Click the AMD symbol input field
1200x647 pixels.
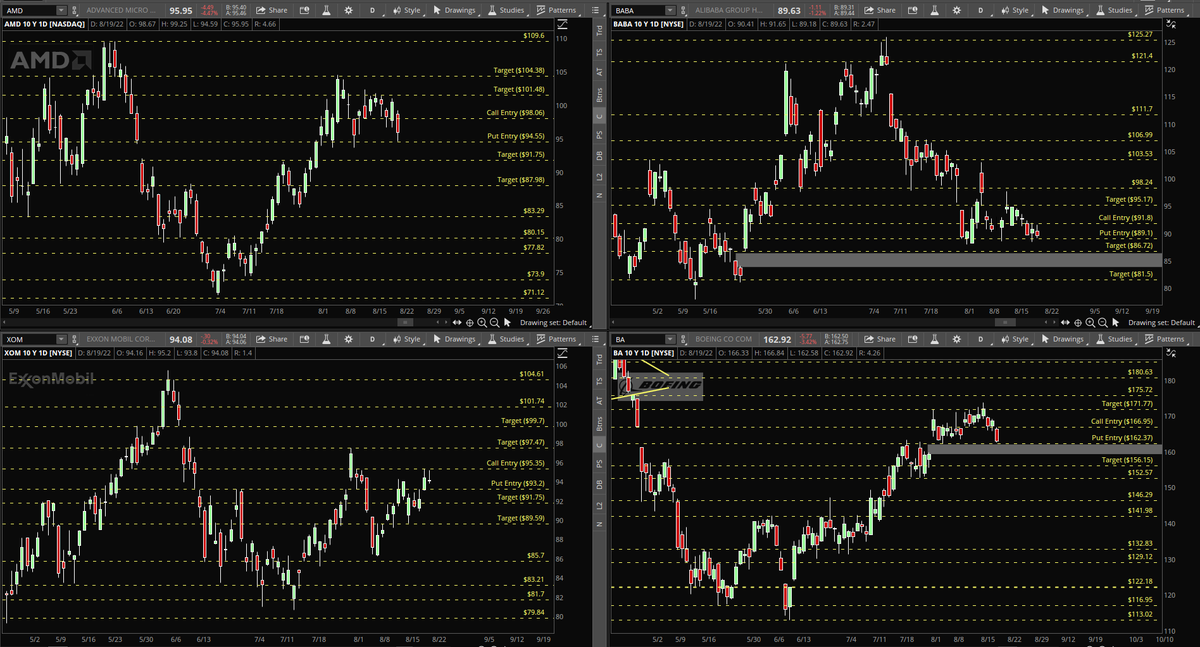click(30, 10)
